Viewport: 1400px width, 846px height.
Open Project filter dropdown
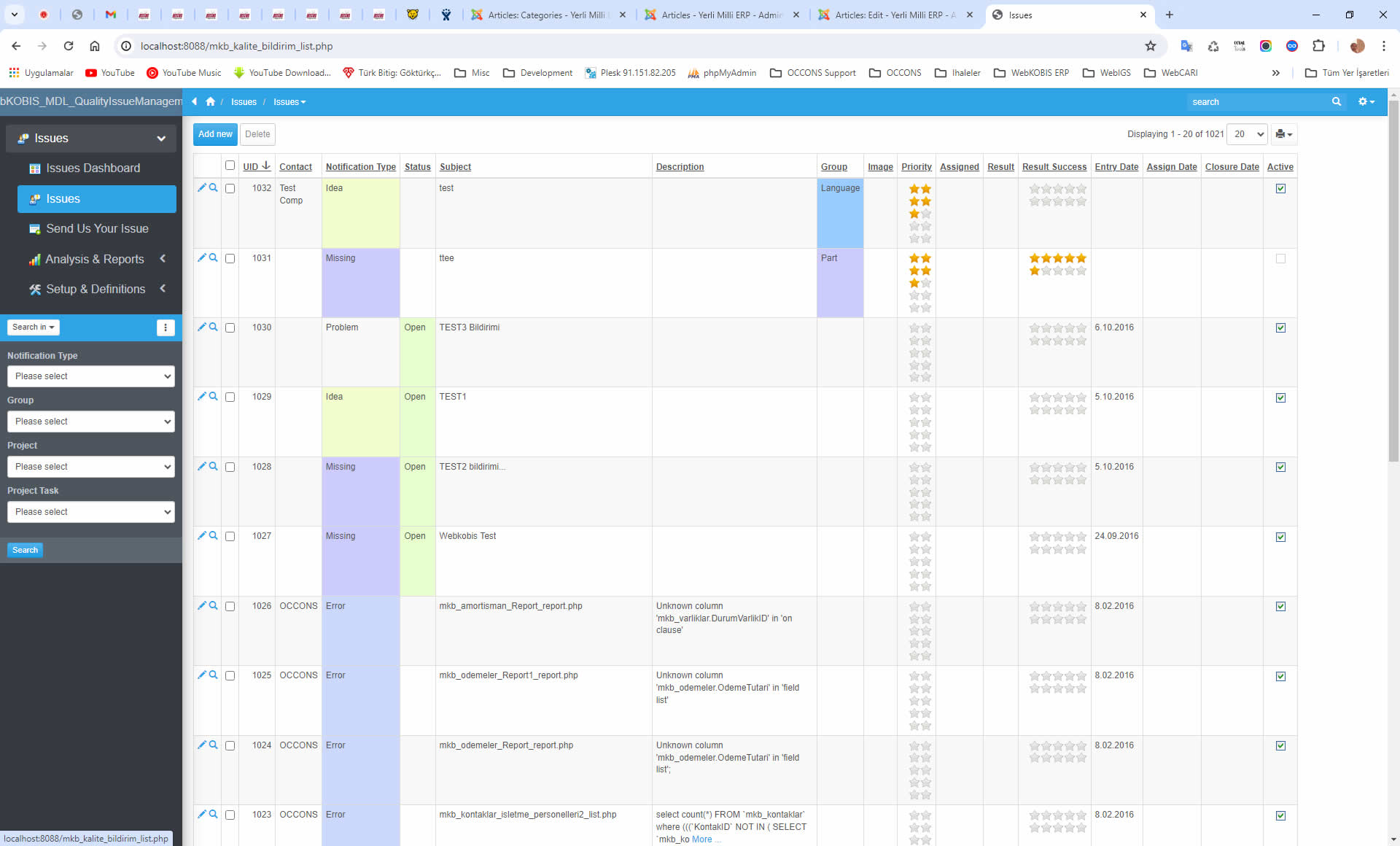pyautogui.click(x=91, y=467)
